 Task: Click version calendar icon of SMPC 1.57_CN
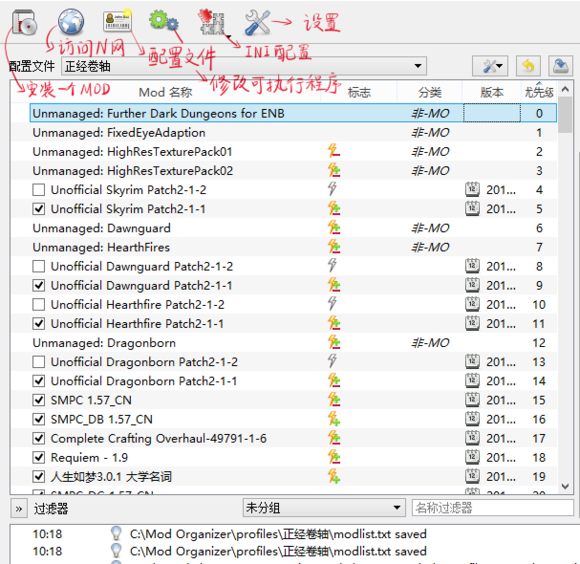472,399
